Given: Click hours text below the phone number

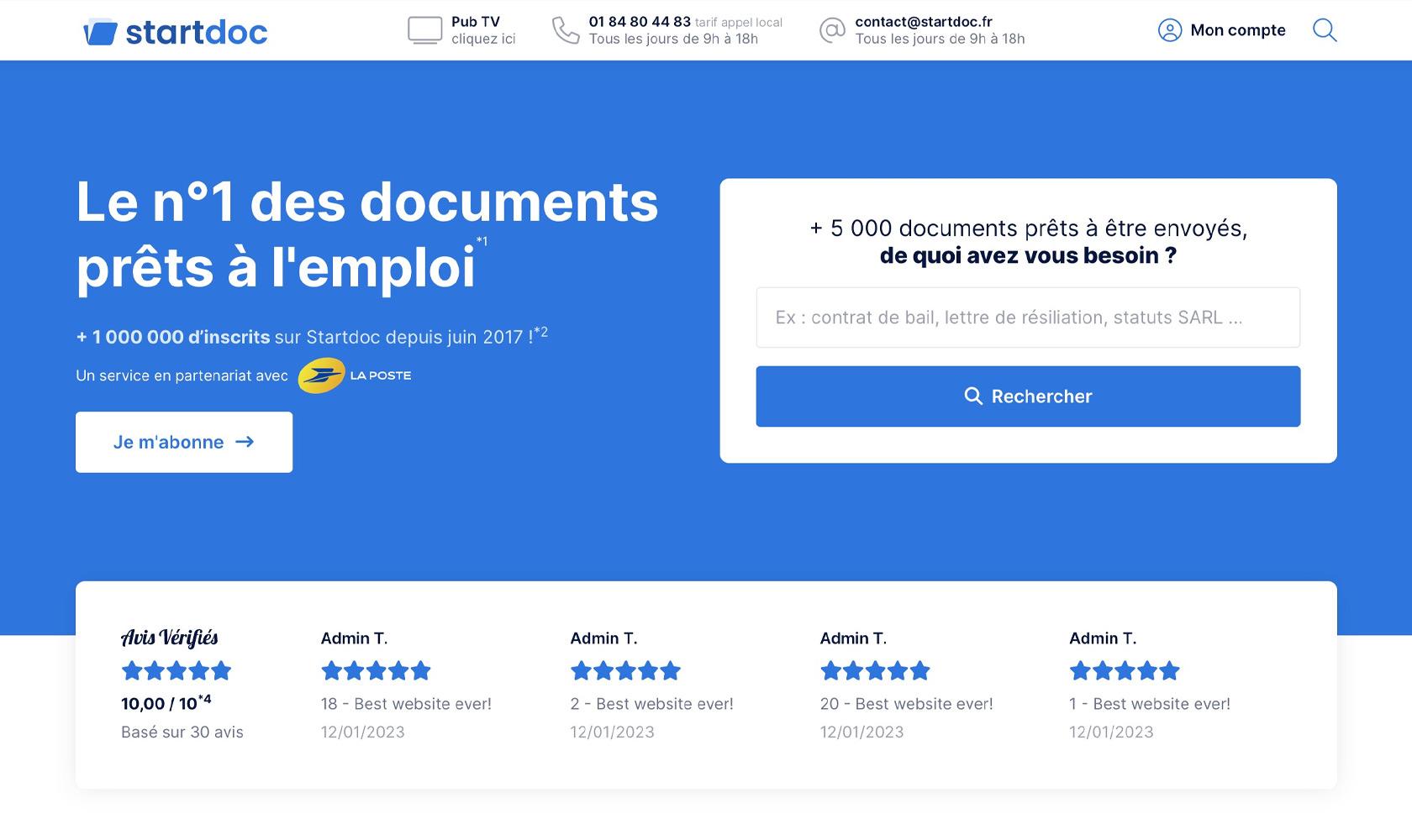Looking at the screenshot, I should pos(673,39).
